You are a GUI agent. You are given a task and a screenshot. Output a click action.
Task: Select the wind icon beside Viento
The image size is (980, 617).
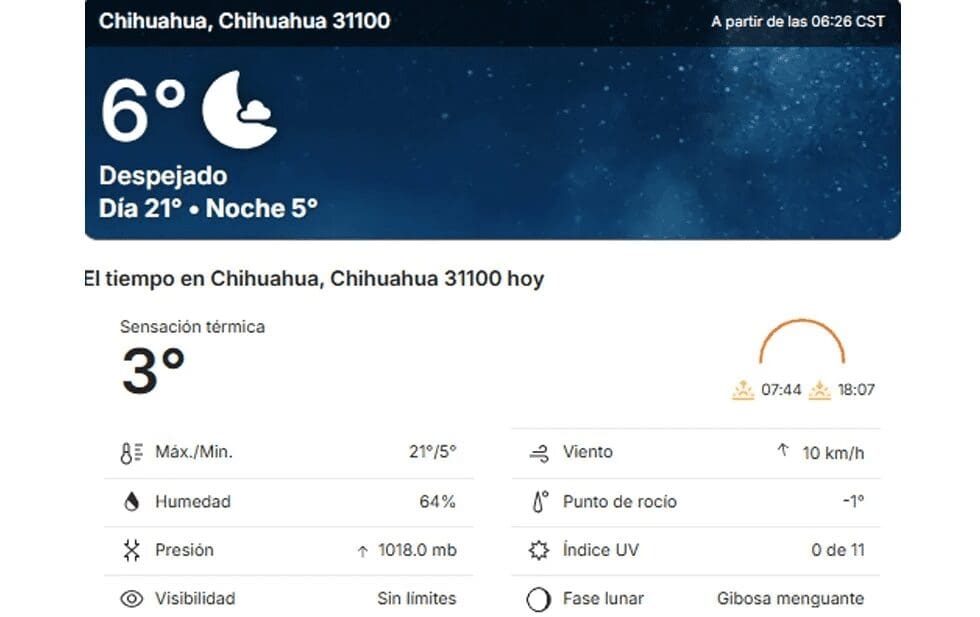[539, 451]
